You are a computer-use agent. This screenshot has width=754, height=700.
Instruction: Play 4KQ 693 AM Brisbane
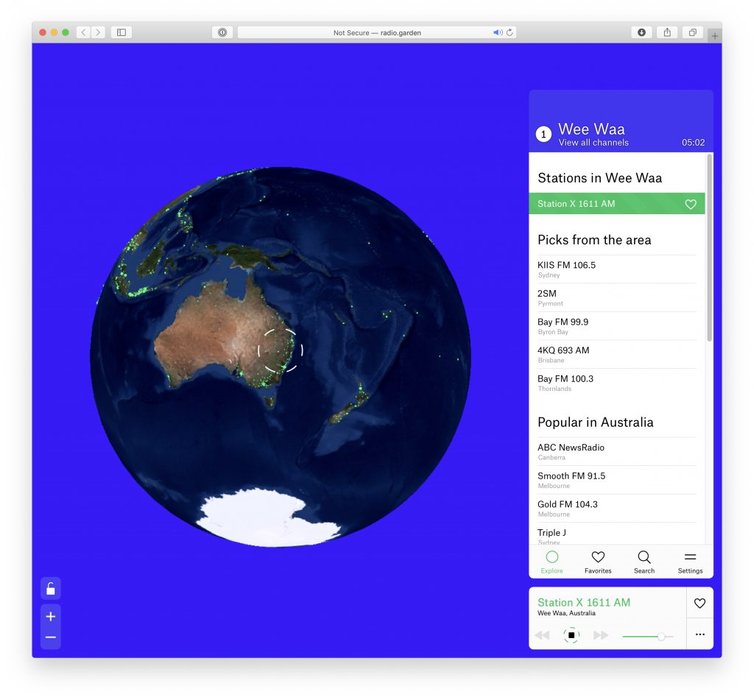point(617,354)
